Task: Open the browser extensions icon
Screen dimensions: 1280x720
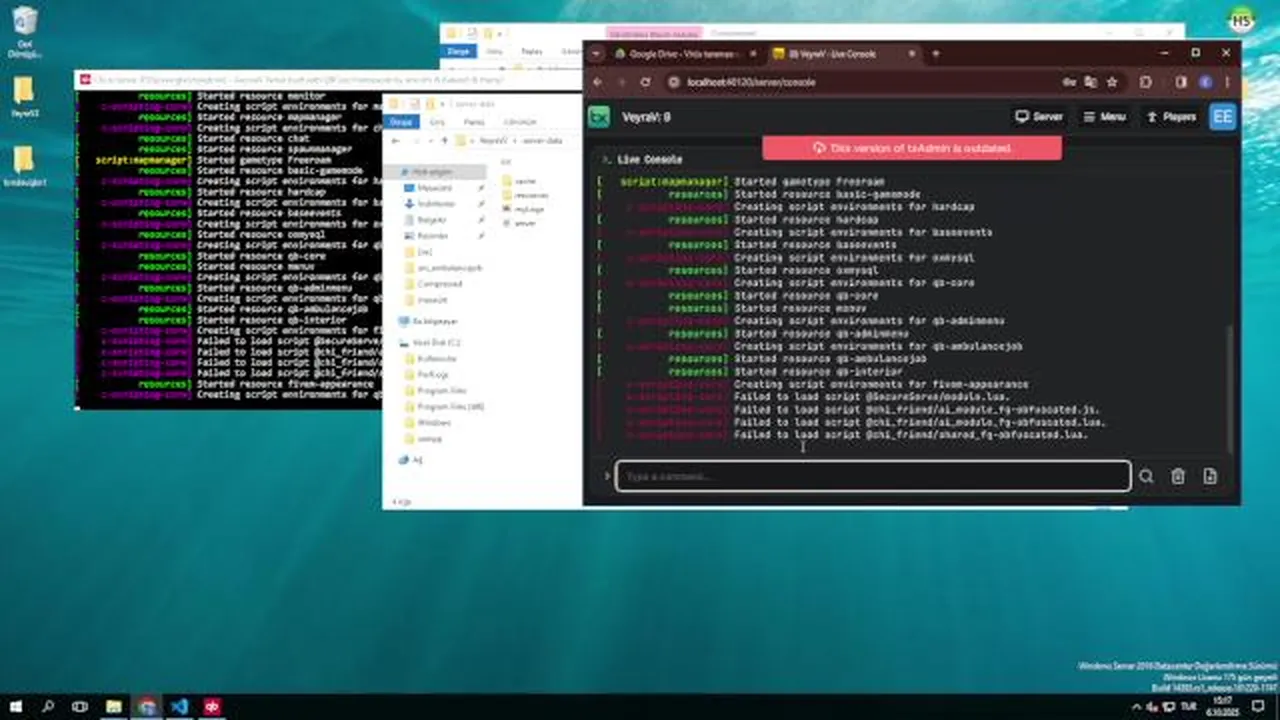Action: click(1146, 82)
